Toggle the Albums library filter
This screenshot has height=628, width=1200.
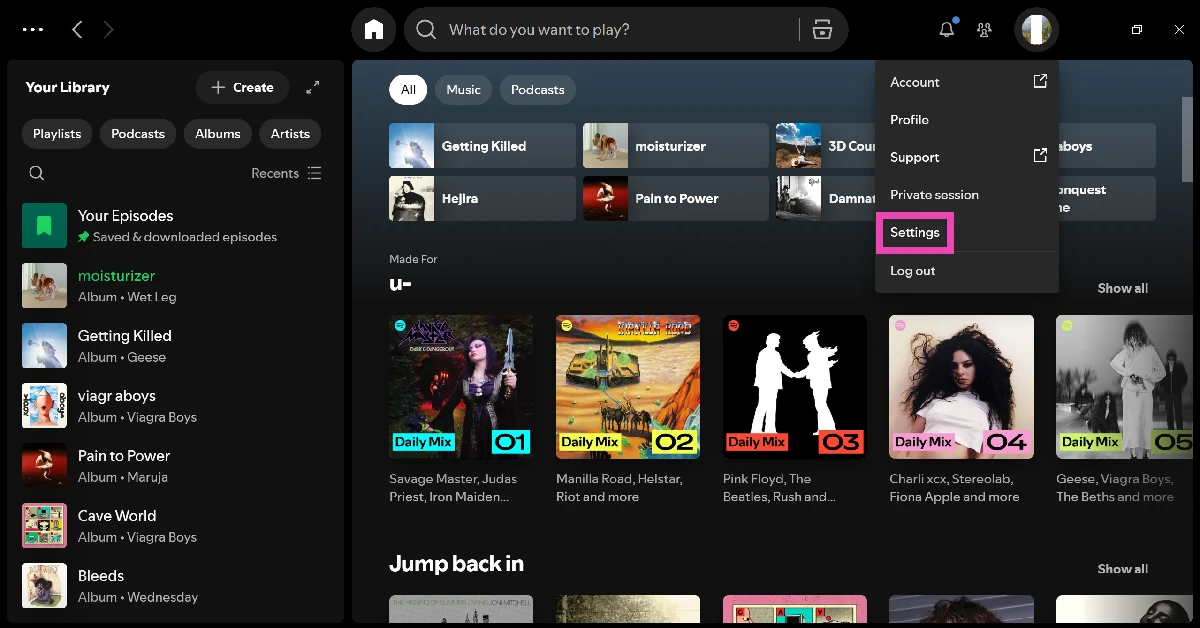click(x=217, y=134)
